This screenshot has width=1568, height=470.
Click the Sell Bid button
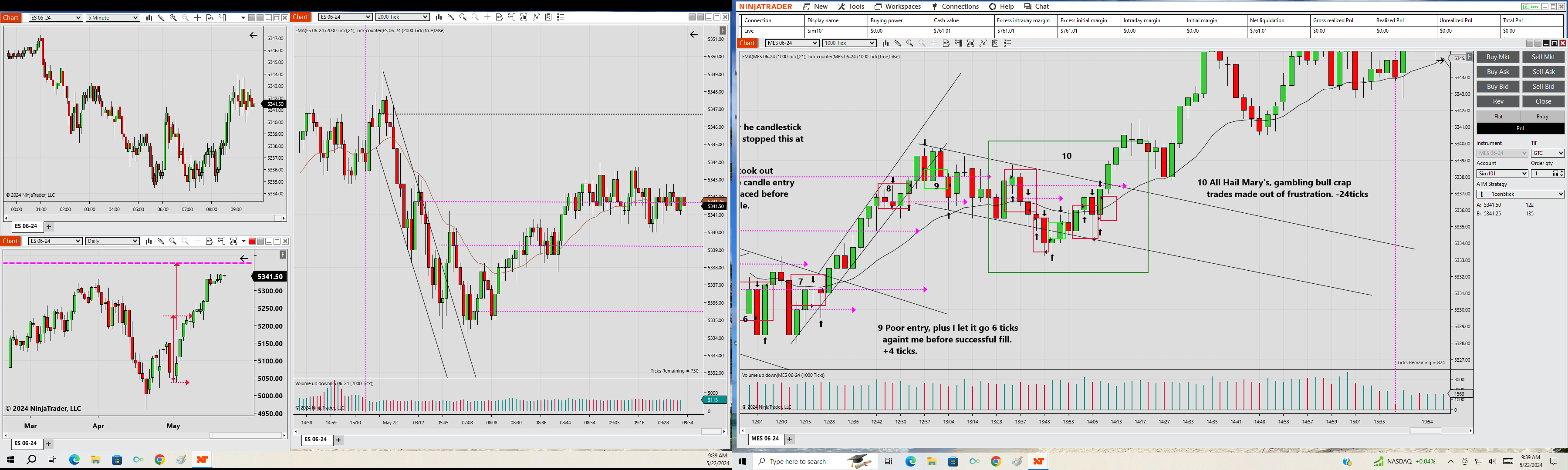[1544, 86]
